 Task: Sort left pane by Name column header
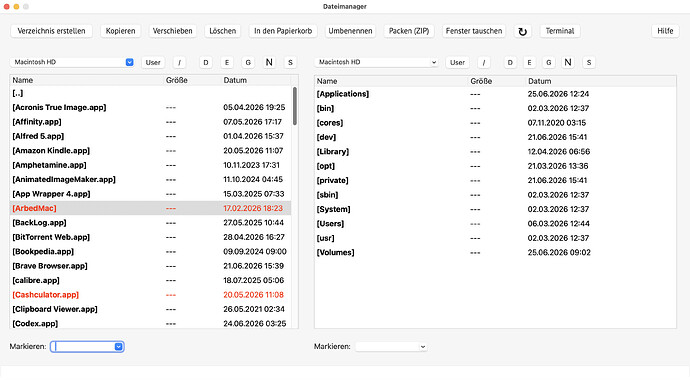[87, 80]
